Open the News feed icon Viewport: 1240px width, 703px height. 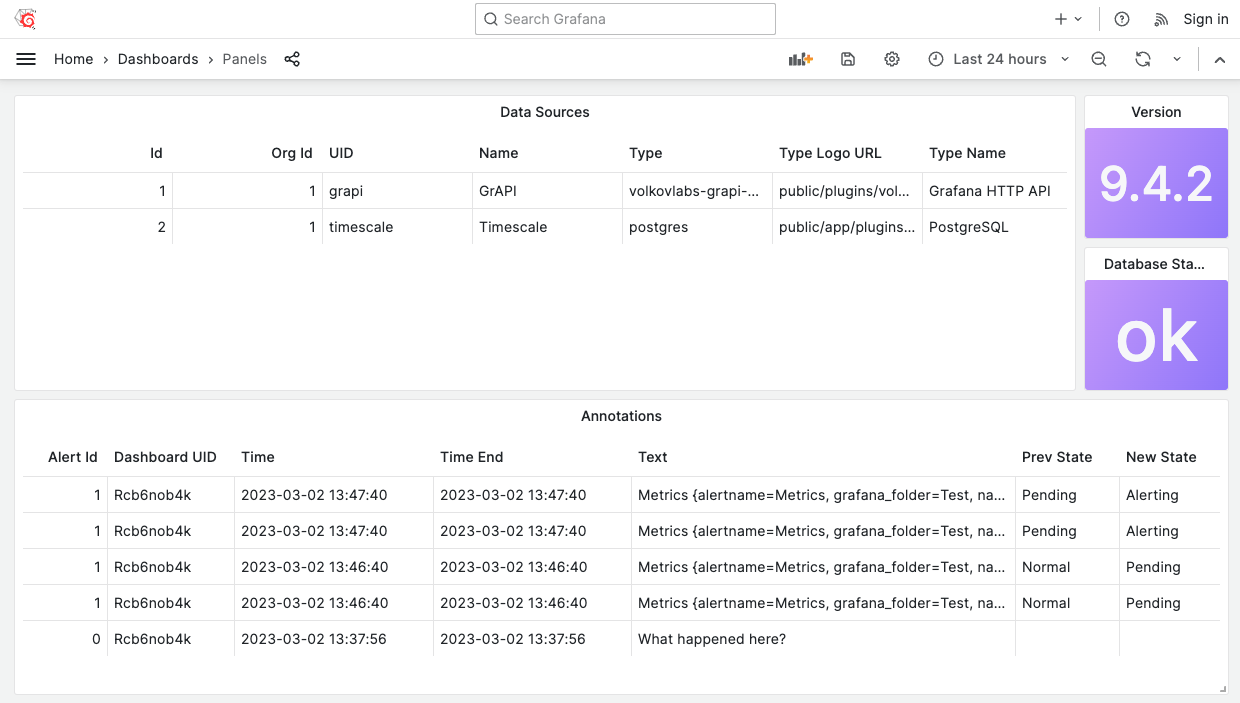[1161, 19]
